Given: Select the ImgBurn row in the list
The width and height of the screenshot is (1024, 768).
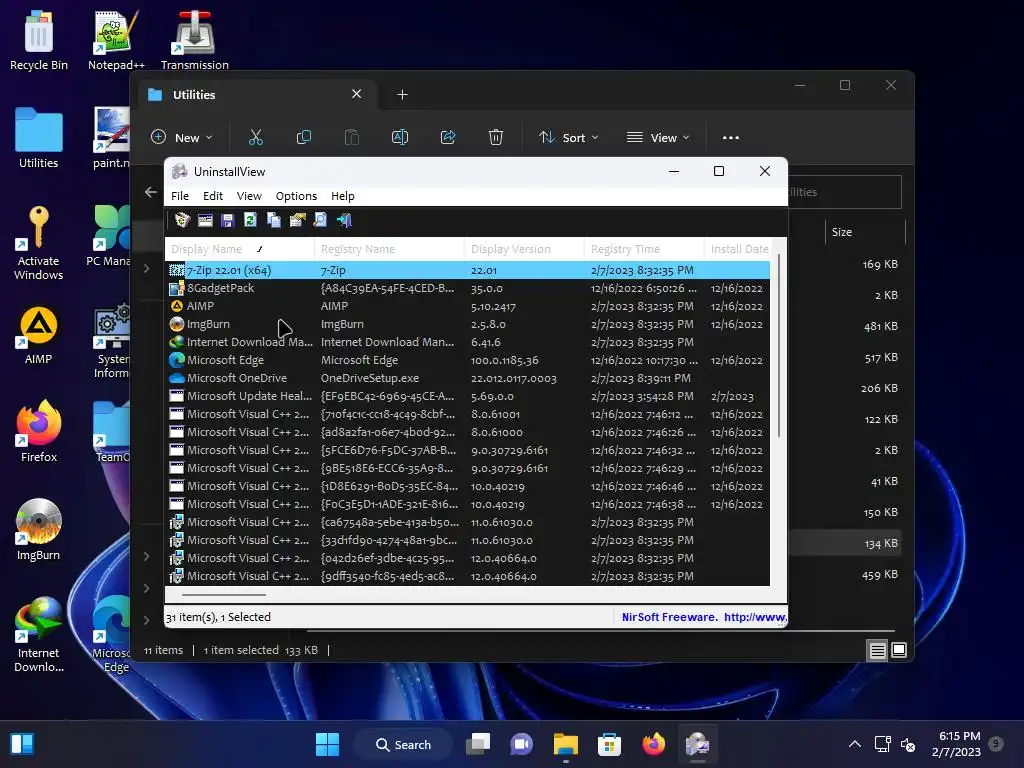Looking at the screenshot, I should click(x=468, y=324).
